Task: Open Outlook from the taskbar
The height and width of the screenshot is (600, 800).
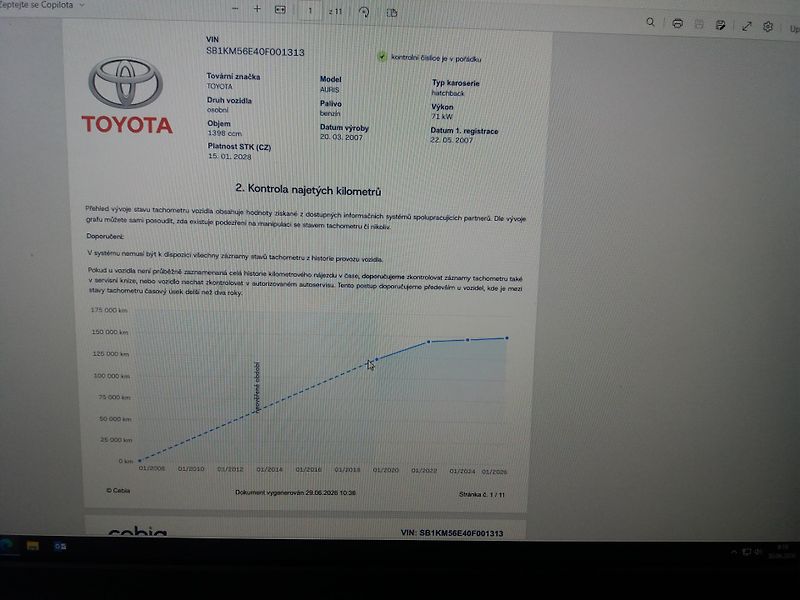Action: pos(60,546)
